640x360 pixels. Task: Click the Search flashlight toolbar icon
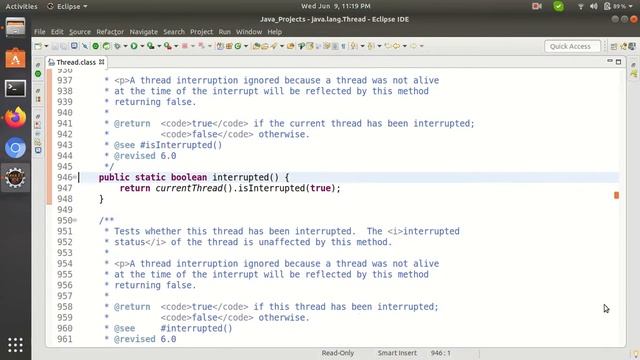pos(274,46)
